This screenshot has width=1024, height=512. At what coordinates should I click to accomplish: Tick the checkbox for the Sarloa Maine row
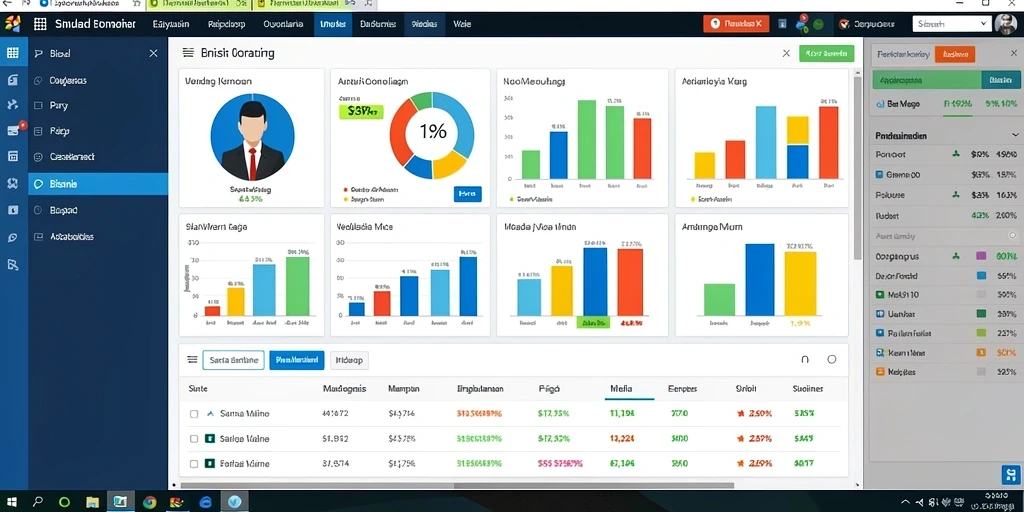(x=194, y=439)
